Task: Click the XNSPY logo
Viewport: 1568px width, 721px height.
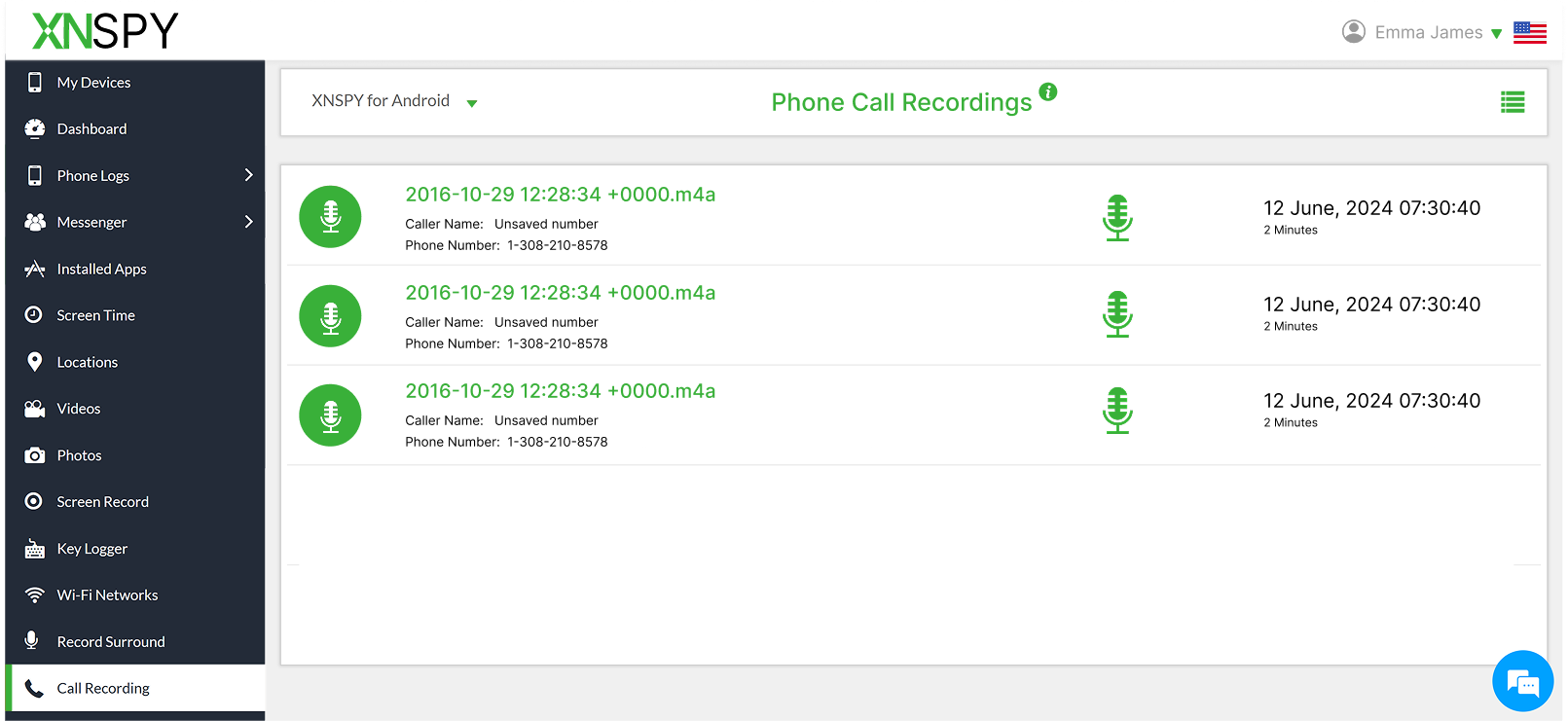Action: pos(105,31)
